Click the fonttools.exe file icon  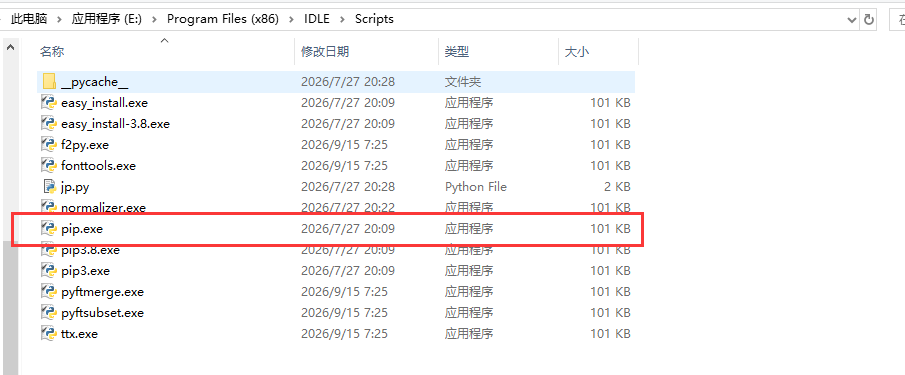click(x=48, y=166)
